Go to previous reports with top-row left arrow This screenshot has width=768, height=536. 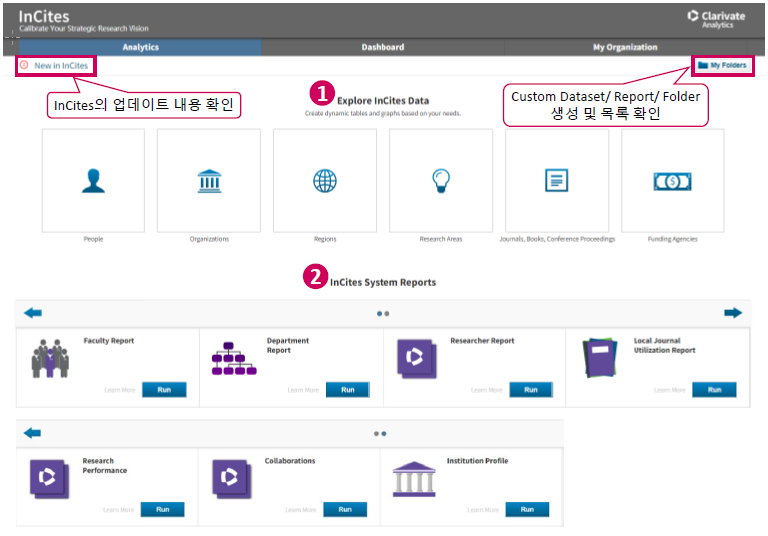[x=33, y=313]
